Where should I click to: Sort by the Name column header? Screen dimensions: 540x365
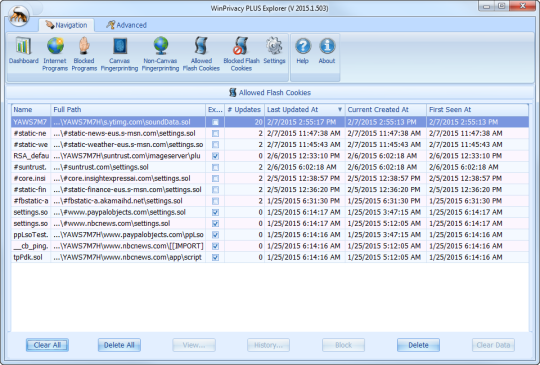pos(31,110)
